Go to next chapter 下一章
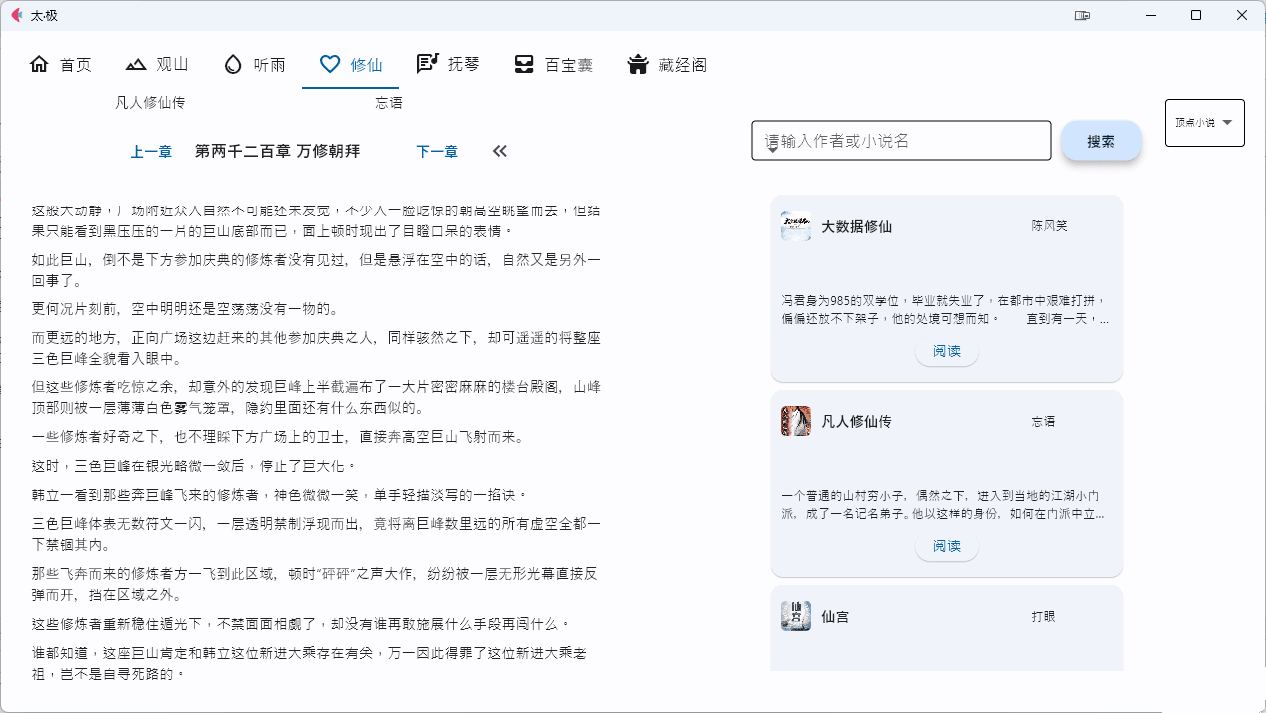1266x713 pixels. [x=437, y=152]
